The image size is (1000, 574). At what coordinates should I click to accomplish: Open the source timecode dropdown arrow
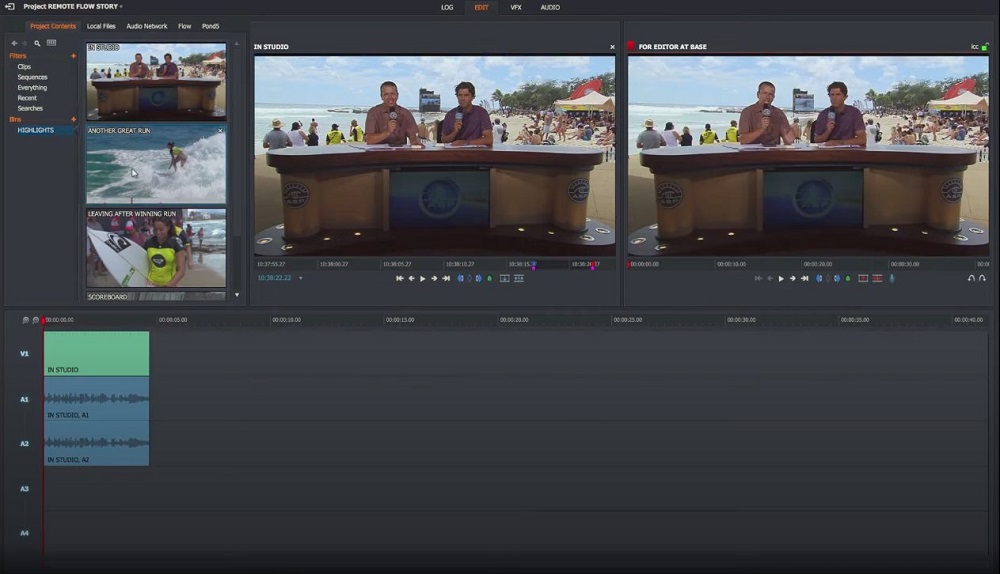(x=301, y=278)
